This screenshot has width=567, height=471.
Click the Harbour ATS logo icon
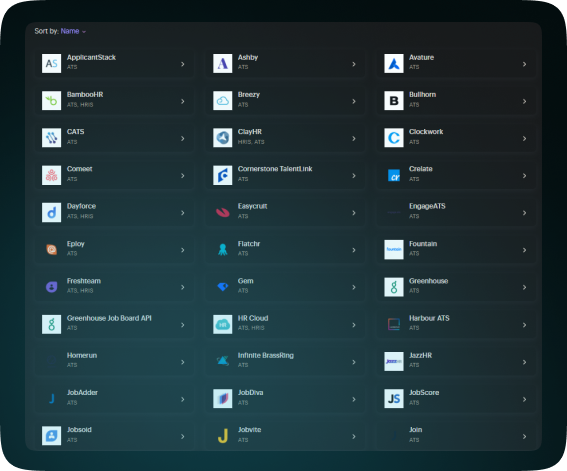pyautogui.click(x=394, y=324)
